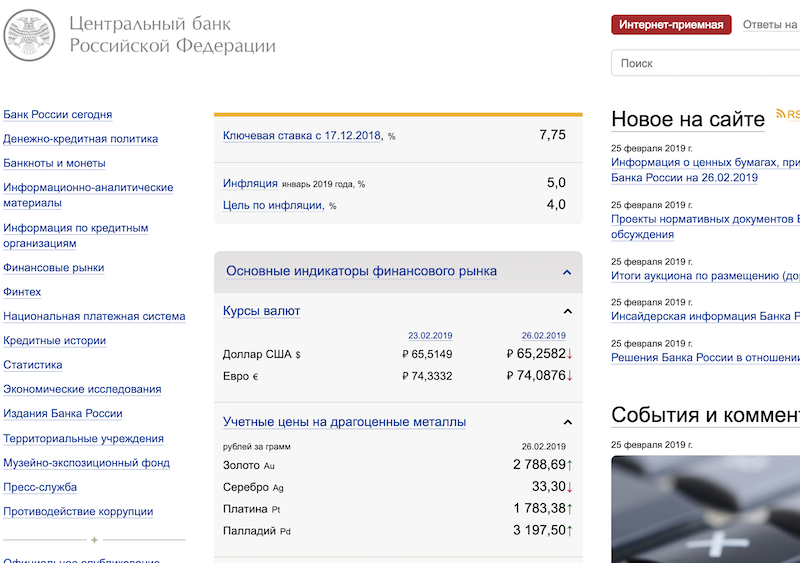
Task: Open Информация о ценных бумагах news item
Action: pos(705,170)
